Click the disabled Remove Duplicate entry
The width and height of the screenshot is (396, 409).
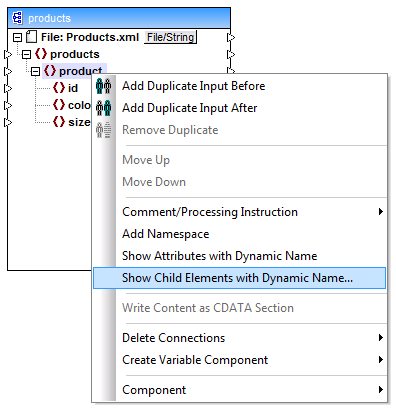(x=240, y=130)
